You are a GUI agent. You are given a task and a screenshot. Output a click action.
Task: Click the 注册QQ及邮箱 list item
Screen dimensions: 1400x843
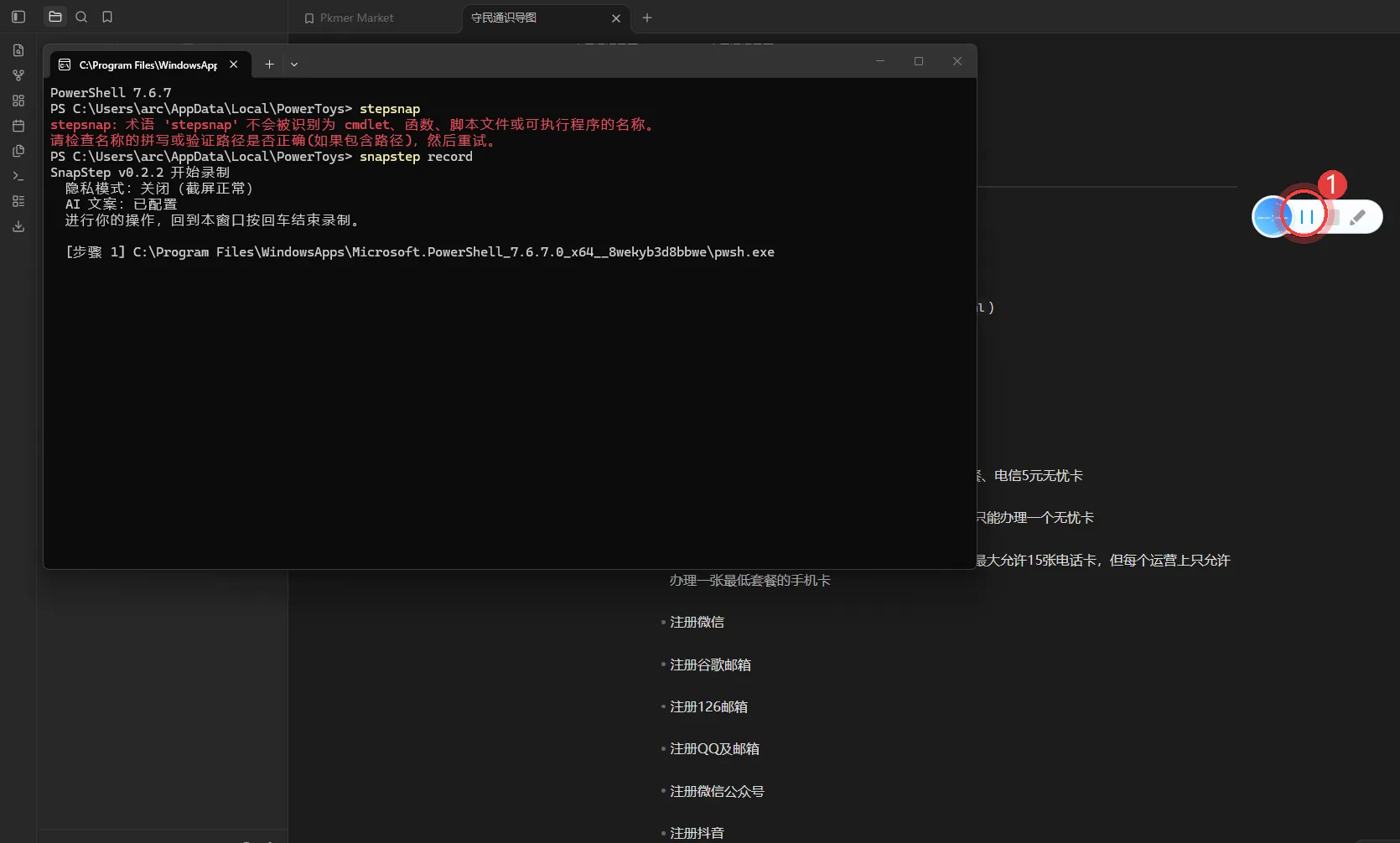tap(714, 749)
